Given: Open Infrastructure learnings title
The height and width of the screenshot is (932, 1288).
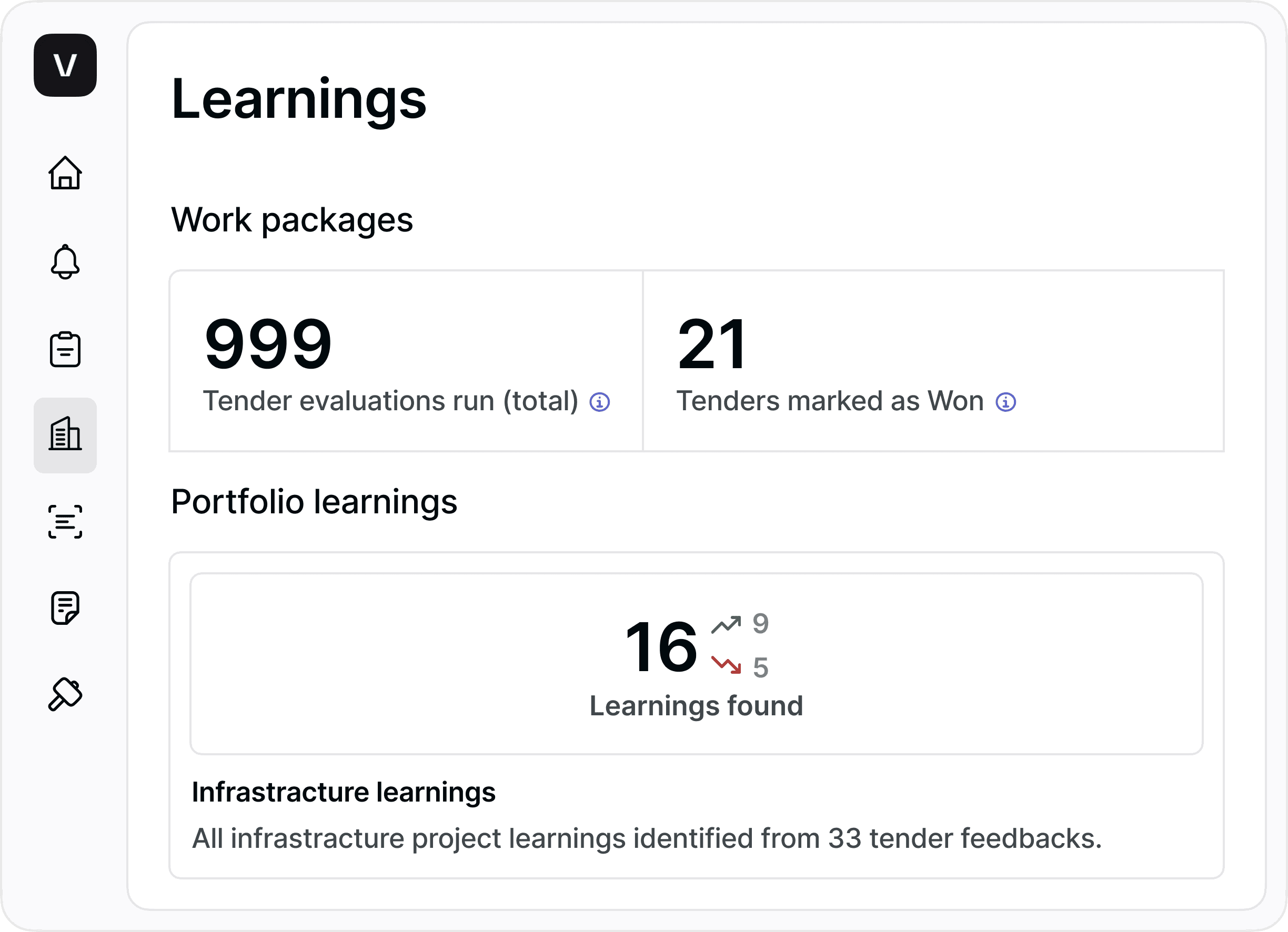Looking at the screenshot, I should click(344, 792).
